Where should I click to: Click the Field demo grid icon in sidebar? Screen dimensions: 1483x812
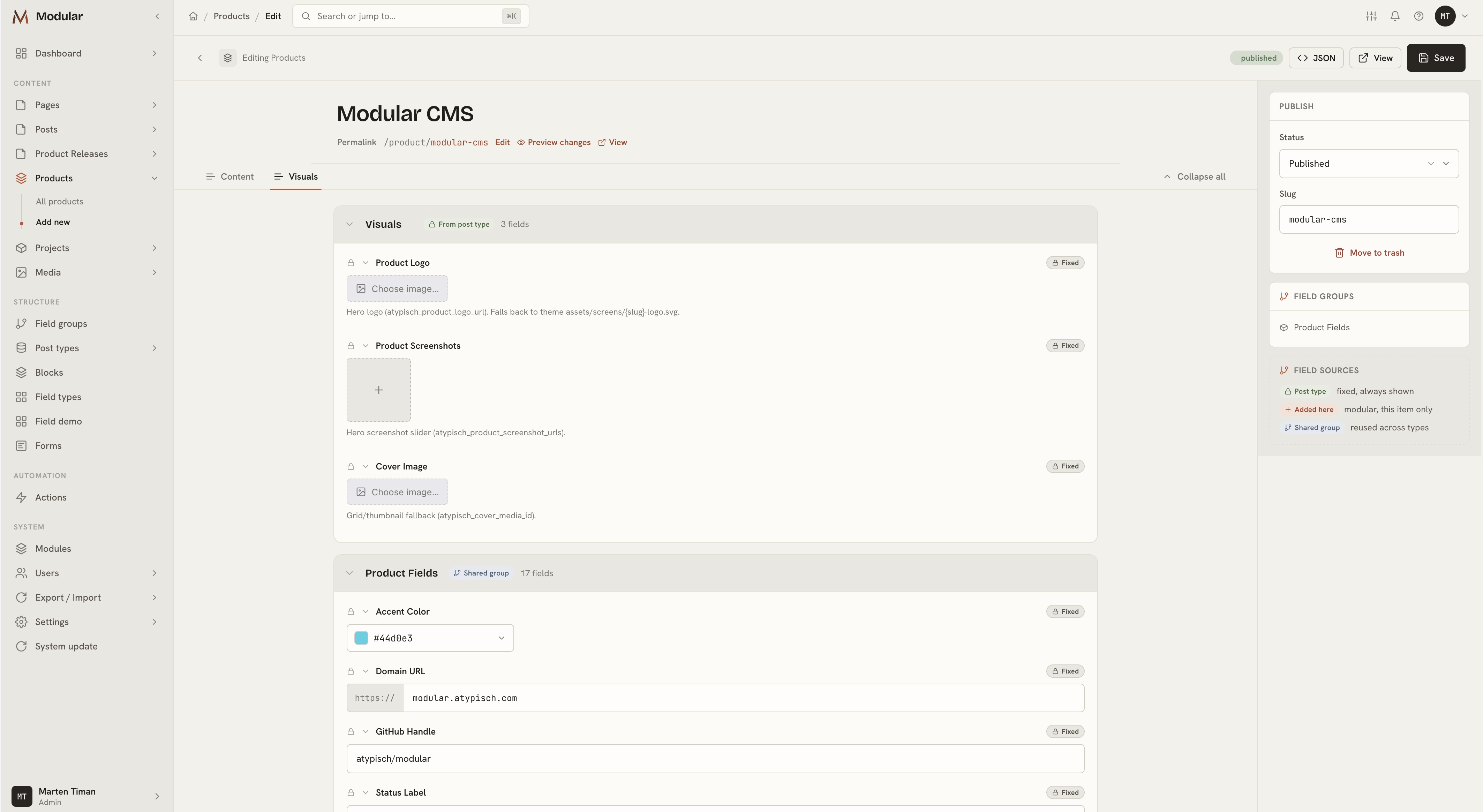pos(21,422)
